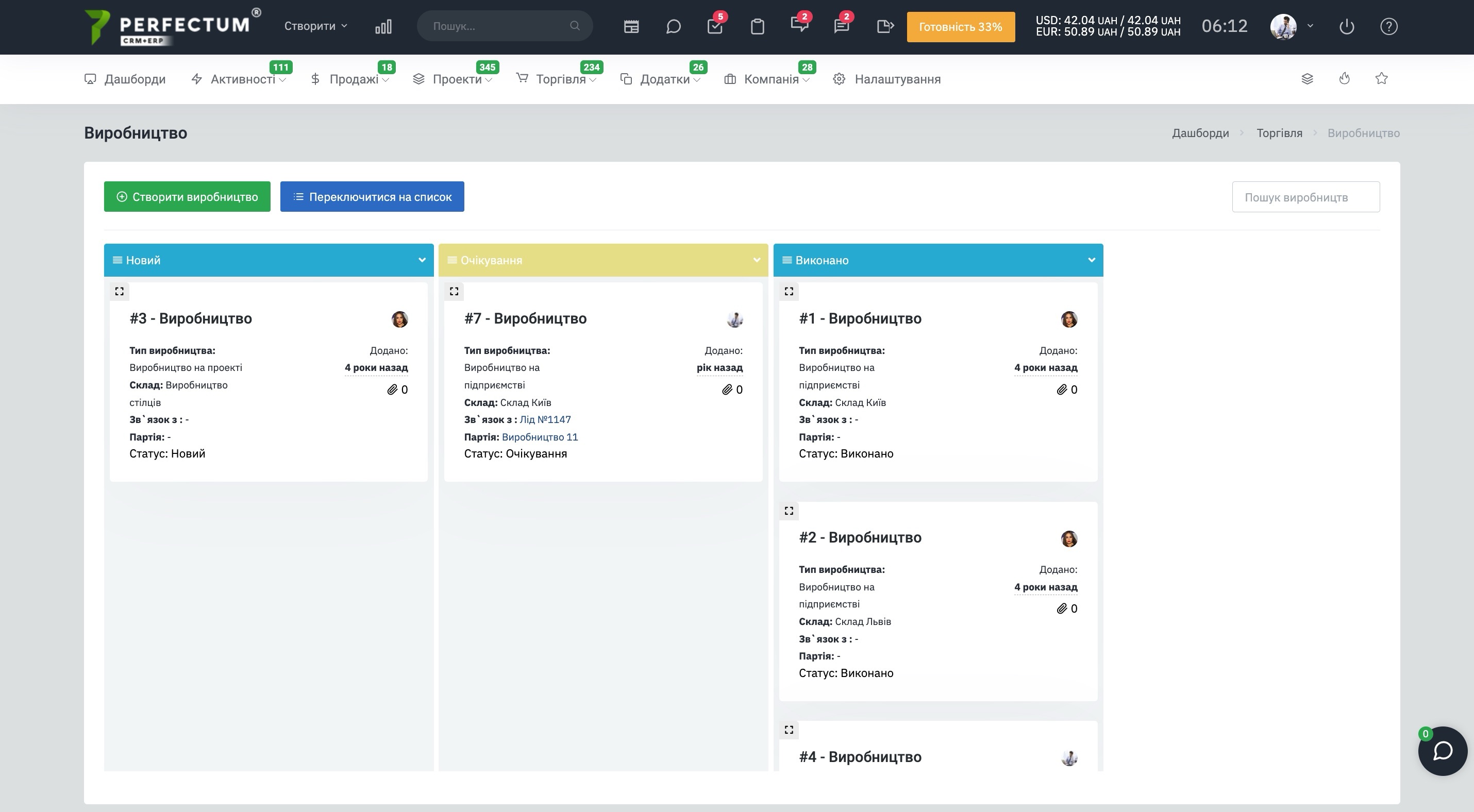The image size is (1474, 812).
Task: Open the discussion icon with plus sign
Action: point(799,25)
